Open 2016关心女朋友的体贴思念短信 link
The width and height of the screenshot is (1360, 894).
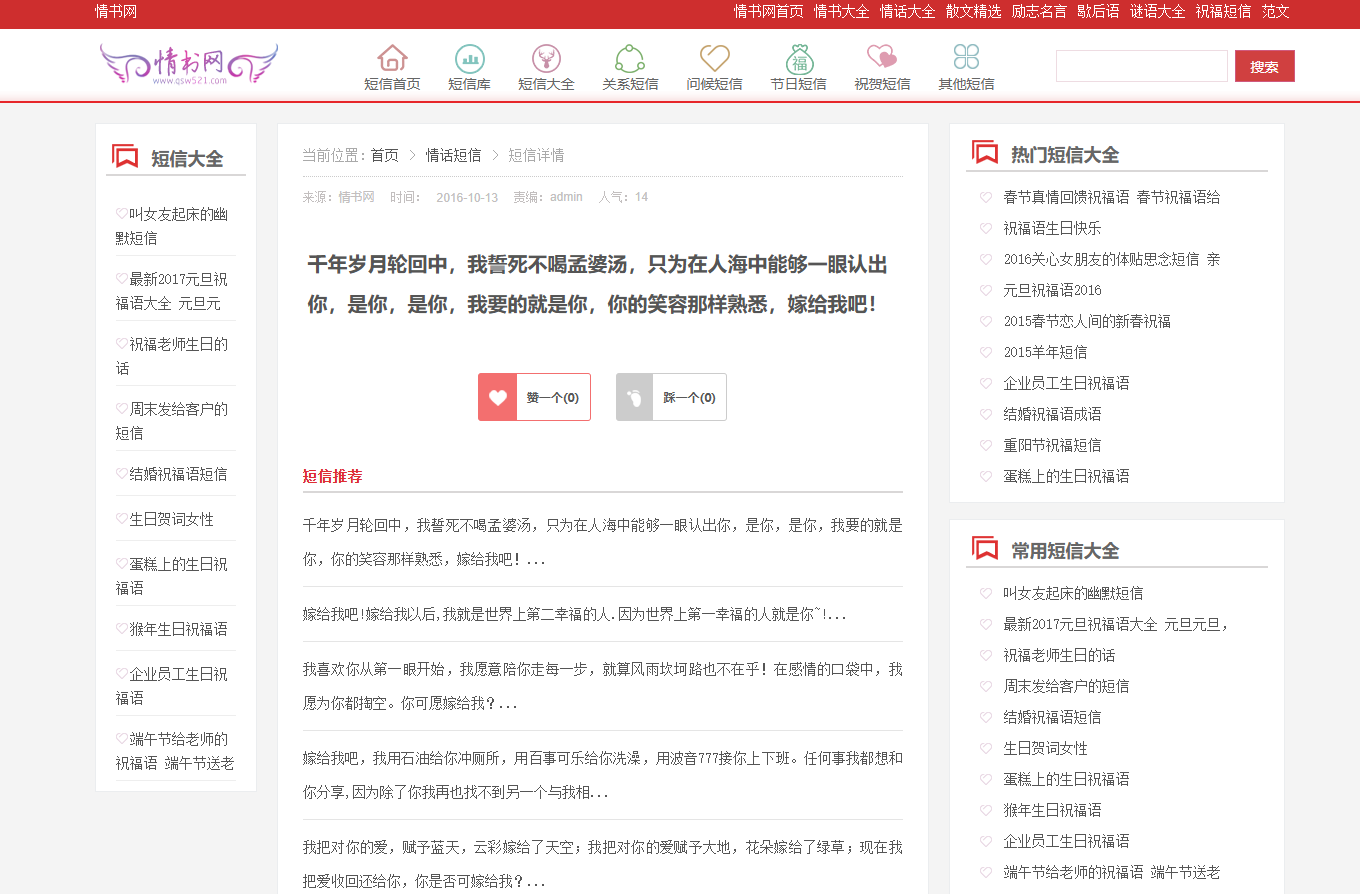pos(1112,260)
